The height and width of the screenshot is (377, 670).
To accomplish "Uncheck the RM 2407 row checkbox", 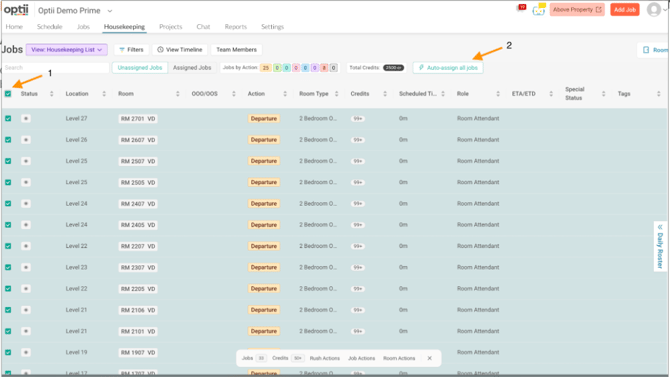I will (8, 203).
